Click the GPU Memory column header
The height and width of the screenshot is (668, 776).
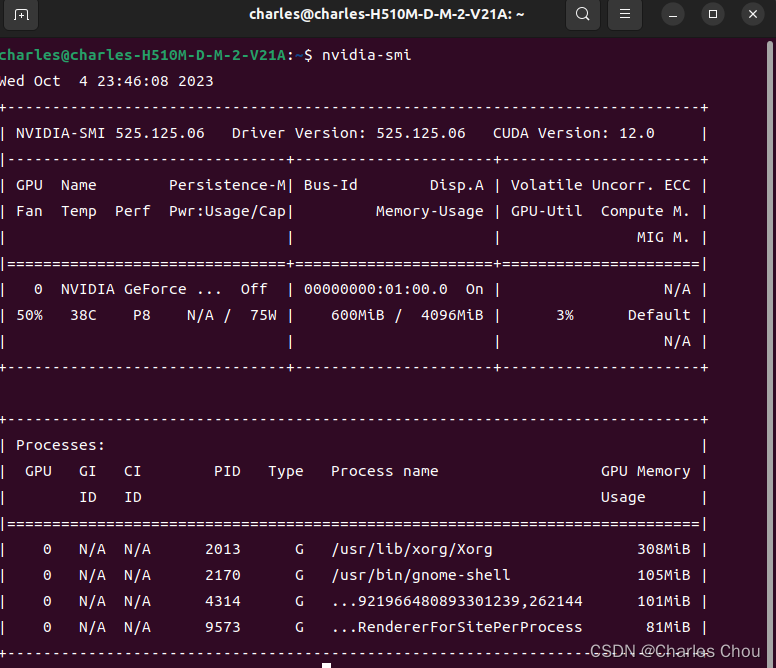(x=646, y=471)
